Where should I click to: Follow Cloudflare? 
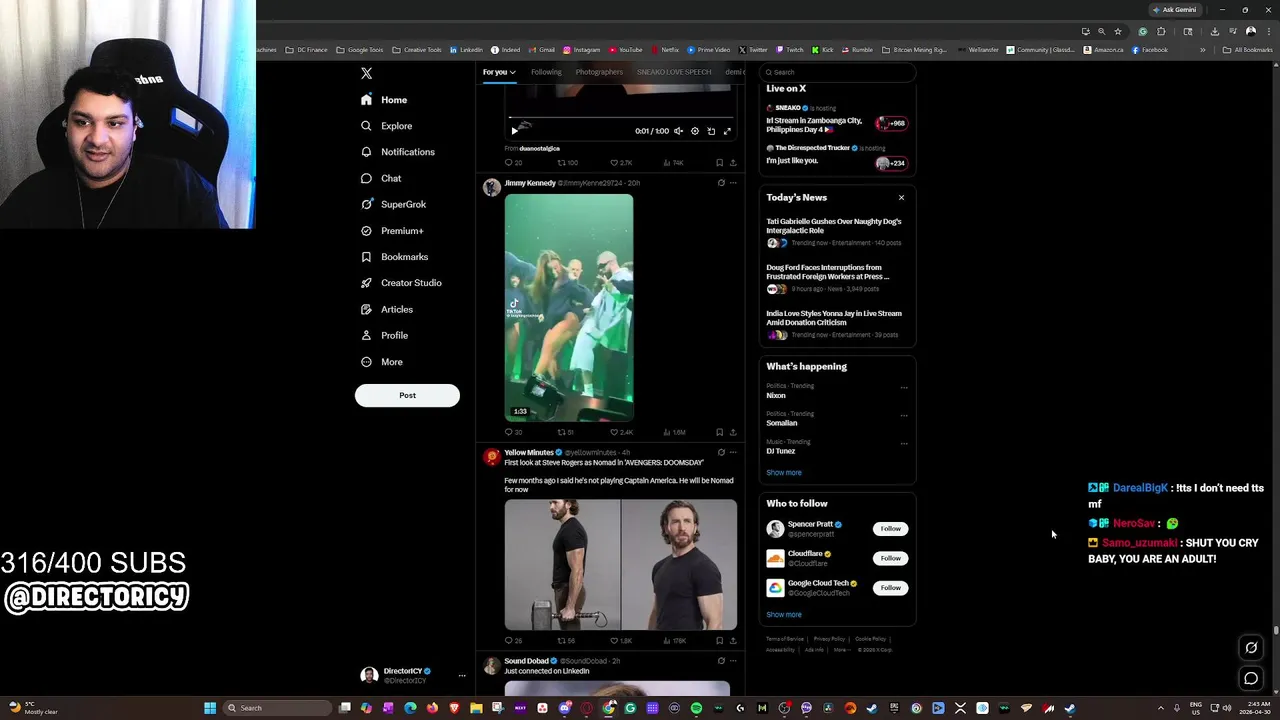pos(890,558)
